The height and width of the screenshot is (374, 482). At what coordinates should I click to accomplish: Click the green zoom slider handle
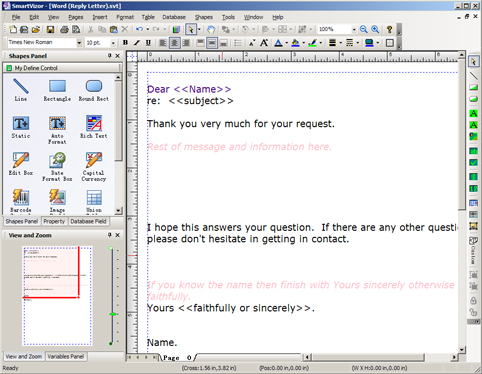(x=113, y=314)
